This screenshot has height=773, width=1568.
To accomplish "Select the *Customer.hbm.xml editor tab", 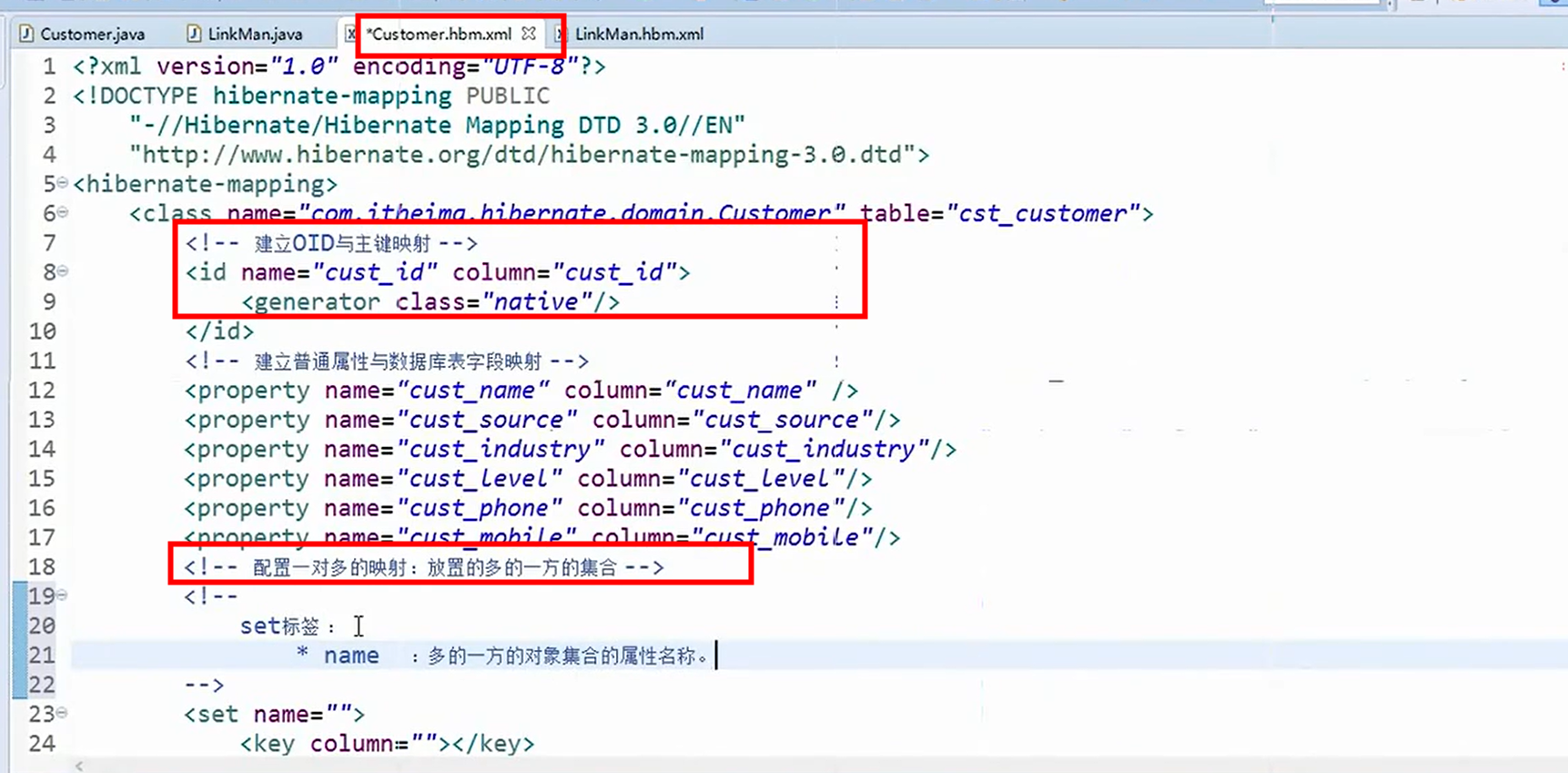I will [440, 35].
